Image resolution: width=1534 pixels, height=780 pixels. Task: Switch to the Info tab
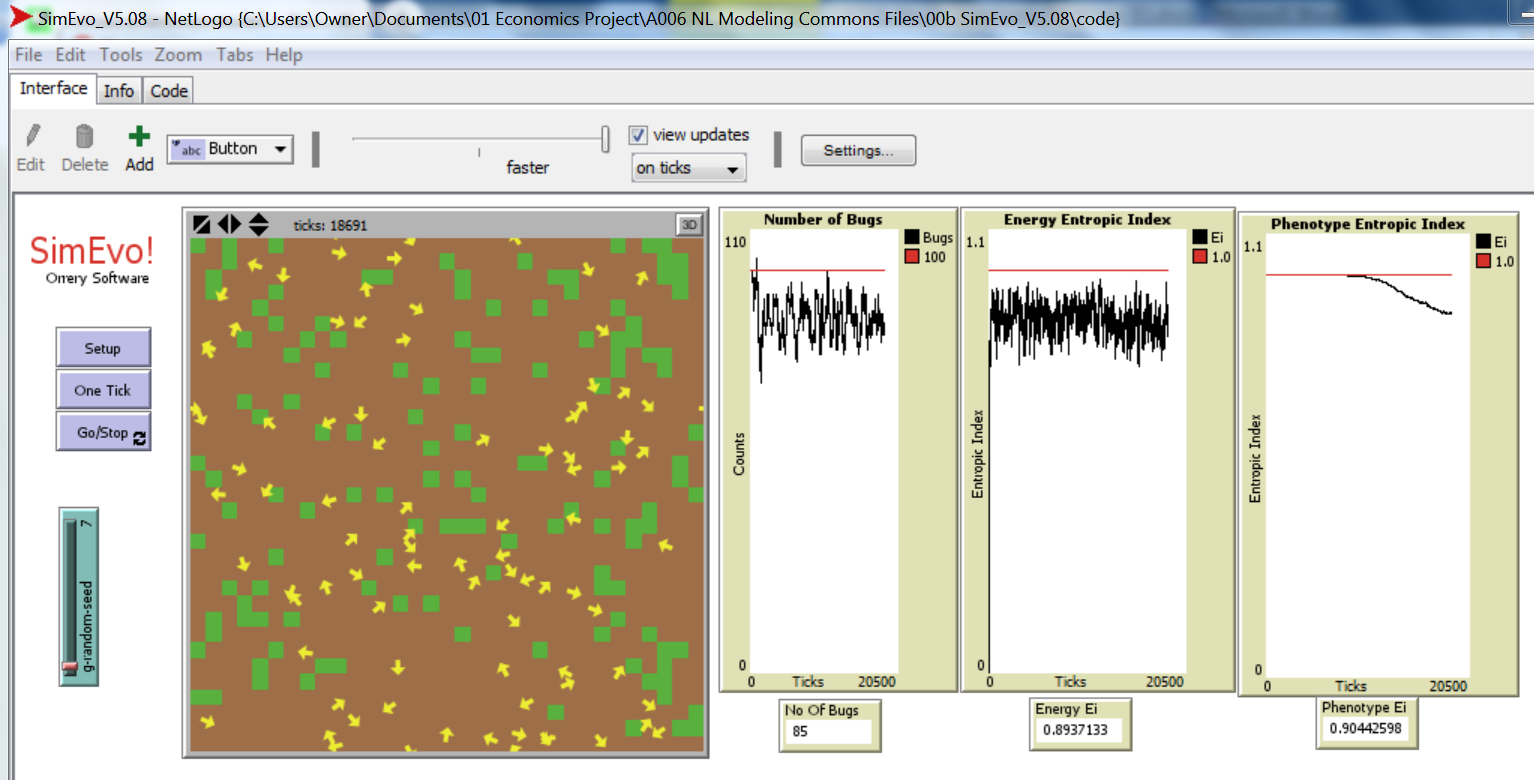(119, 90)
